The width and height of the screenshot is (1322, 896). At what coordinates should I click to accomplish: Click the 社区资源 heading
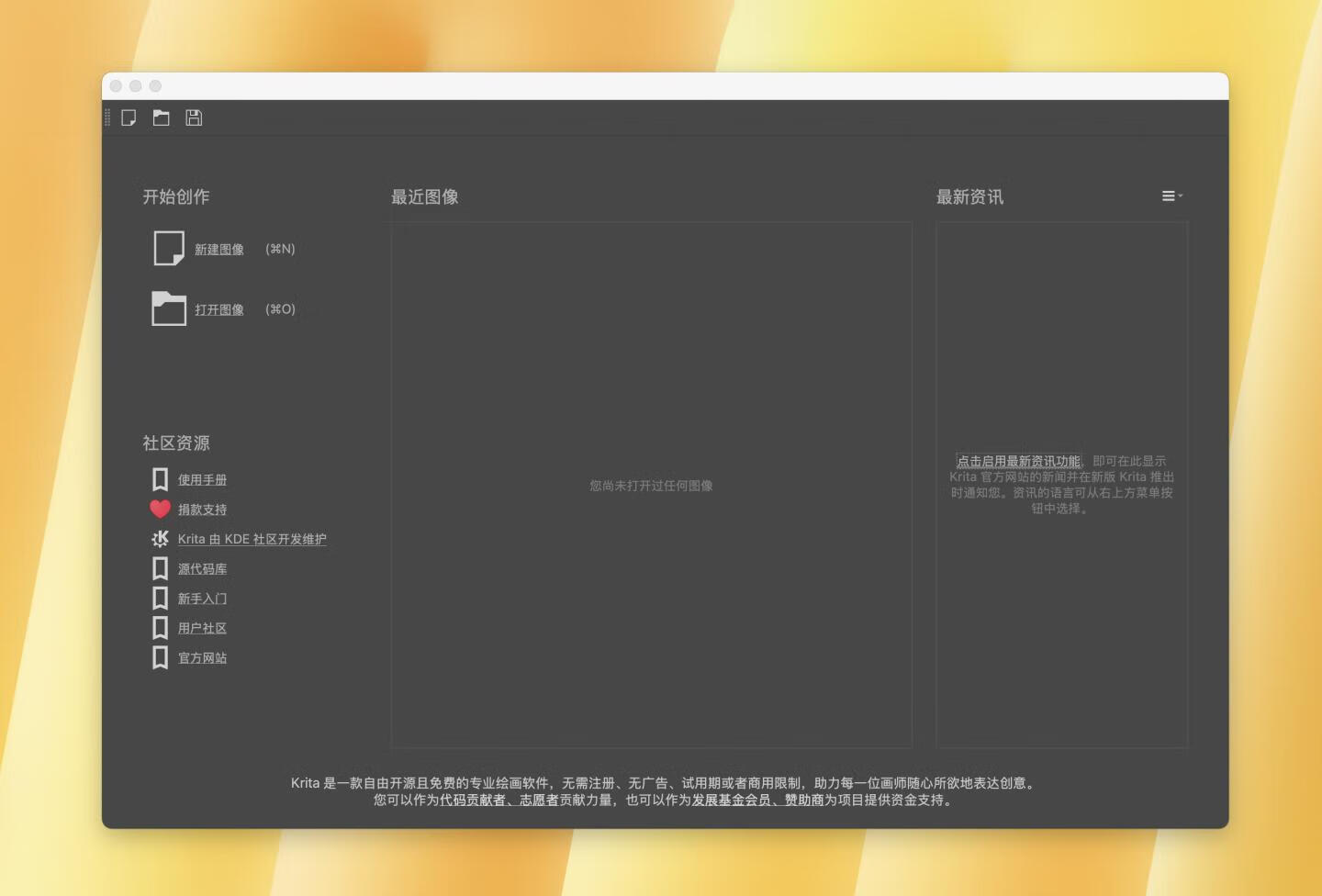(x=176, y=443)
